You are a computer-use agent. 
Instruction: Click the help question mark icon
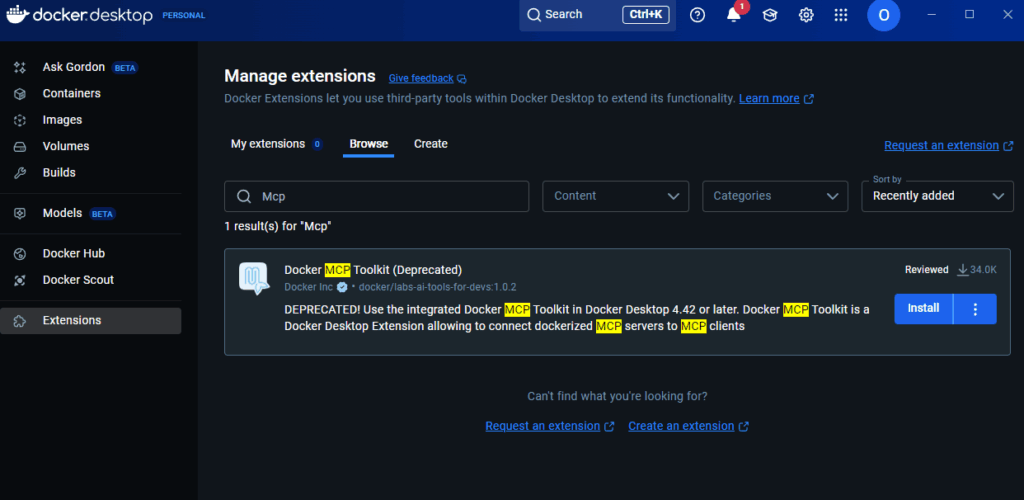[x=698, y=15]
